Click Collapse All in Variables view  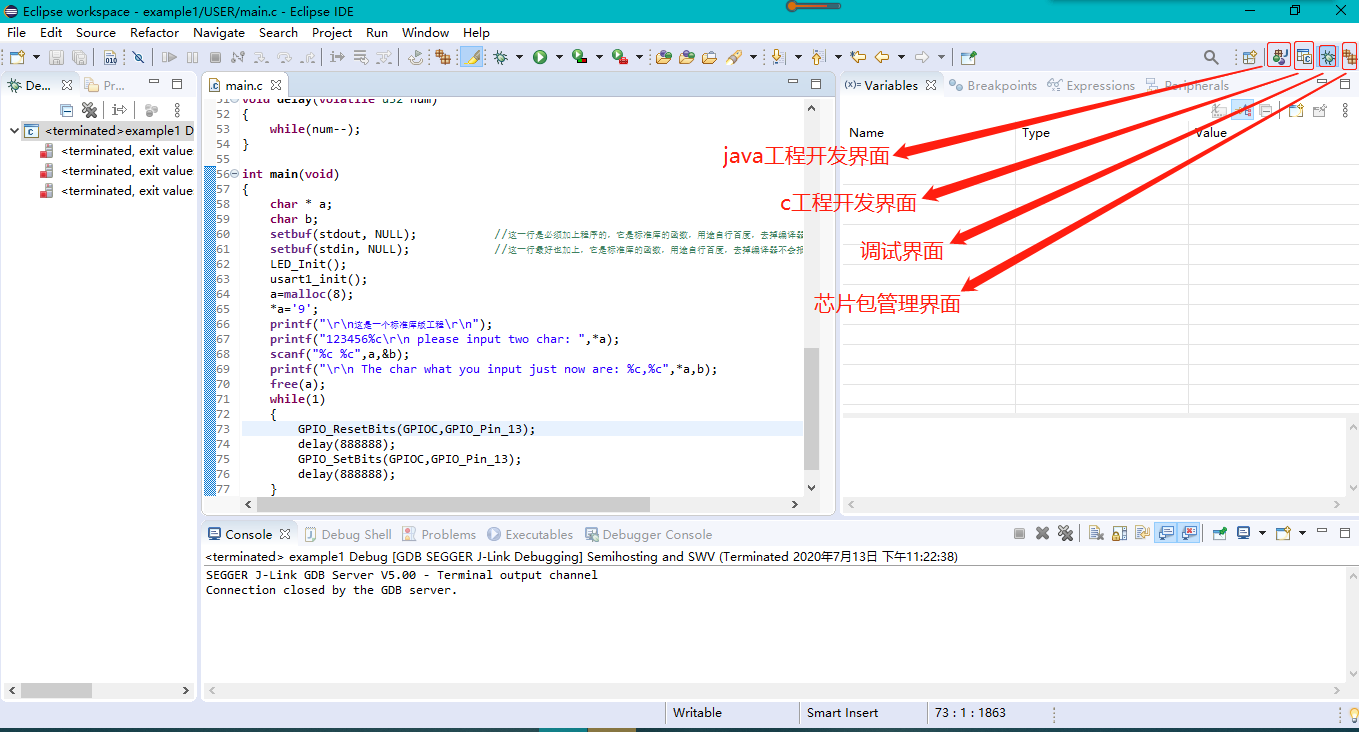(x=1266, y=110)
